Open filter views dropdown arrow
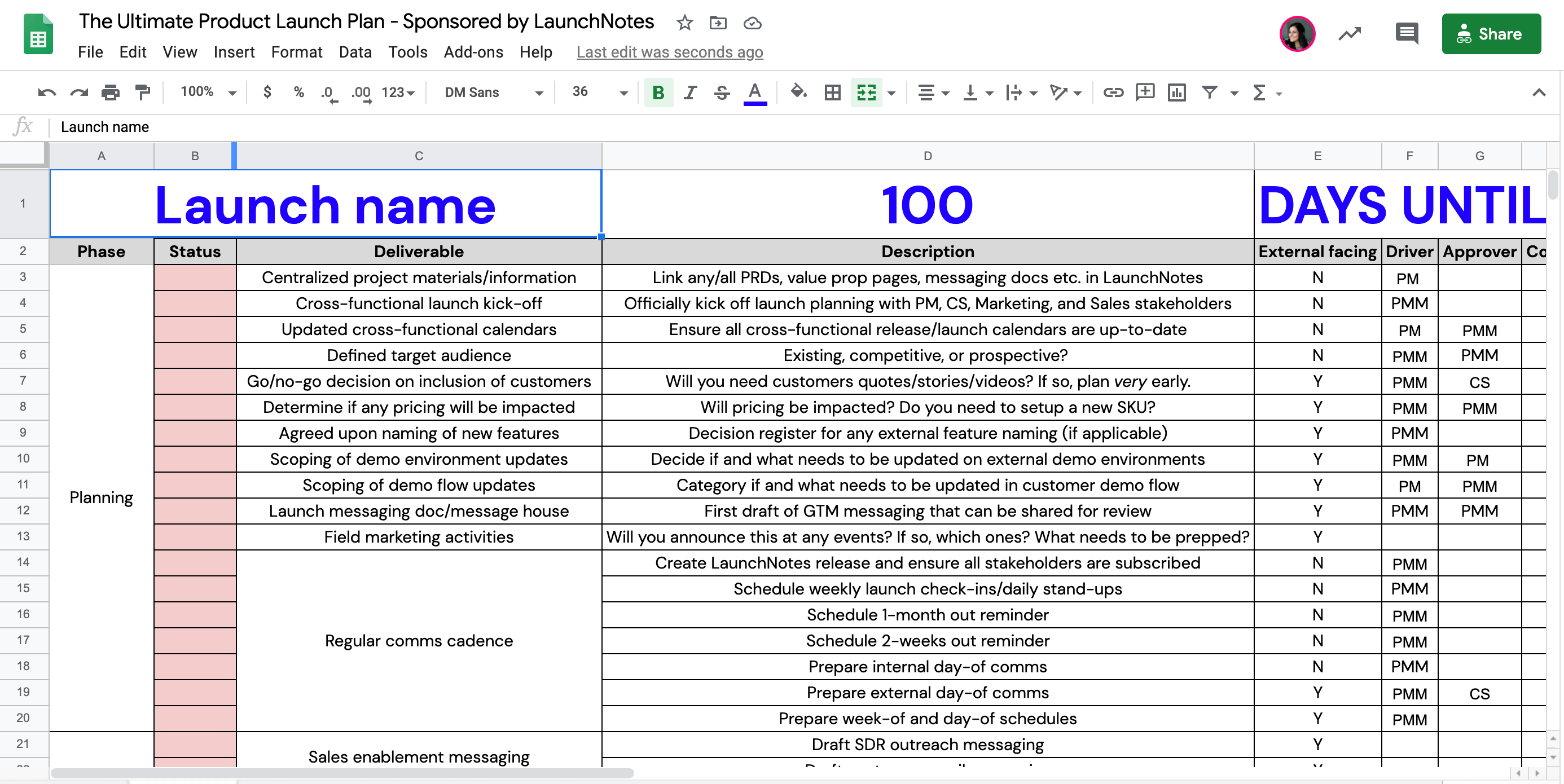 pos(1234,93)
